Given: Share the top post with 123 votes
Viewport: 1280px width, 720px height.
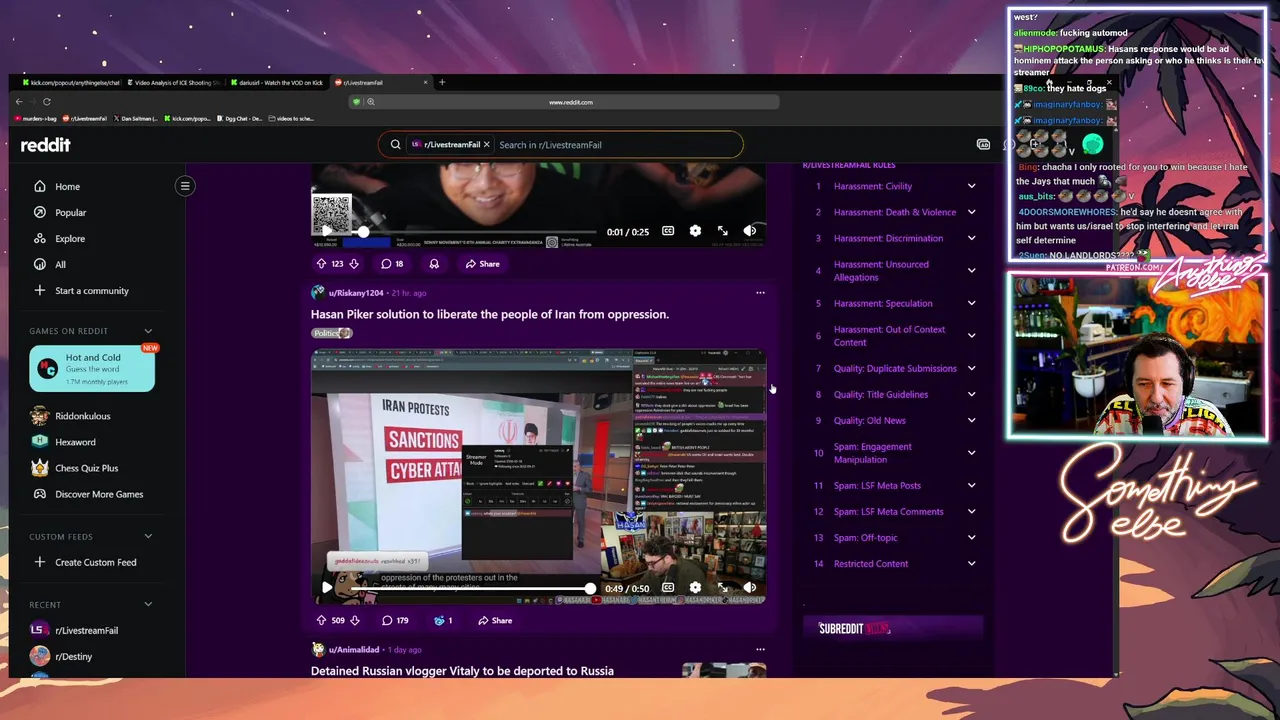Looking at the screenshot, I should point(482,264).
